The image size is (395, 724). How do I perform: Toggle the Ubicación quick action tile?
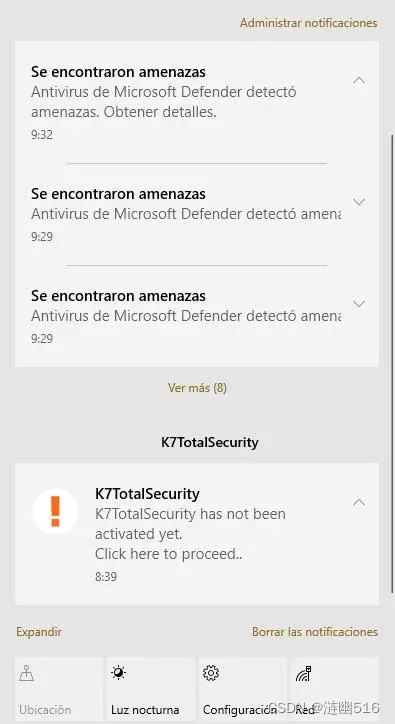click(x=58, y=690)
